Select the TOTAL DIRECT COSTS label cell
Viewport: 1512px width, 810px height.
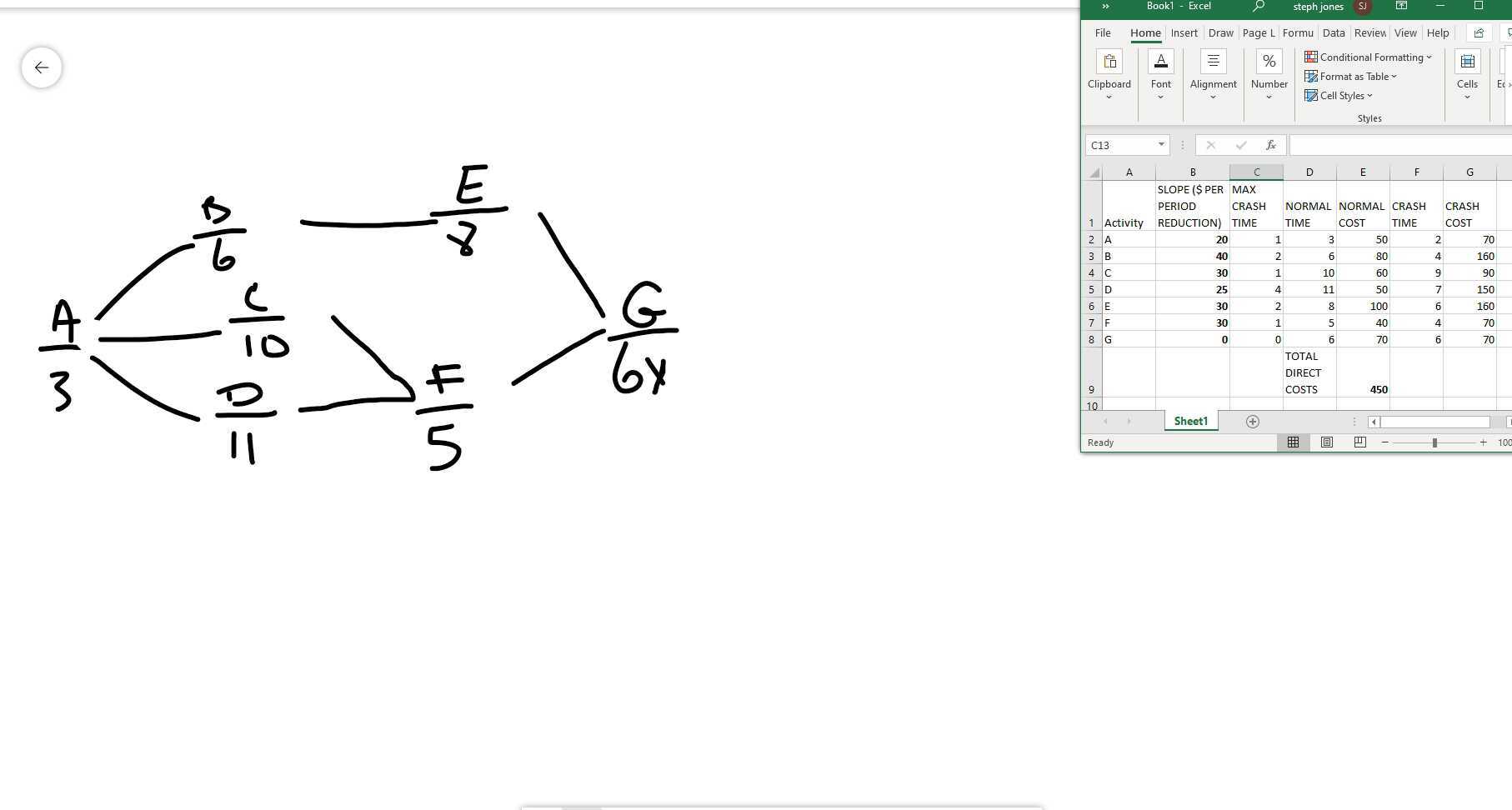(1309, 372)
